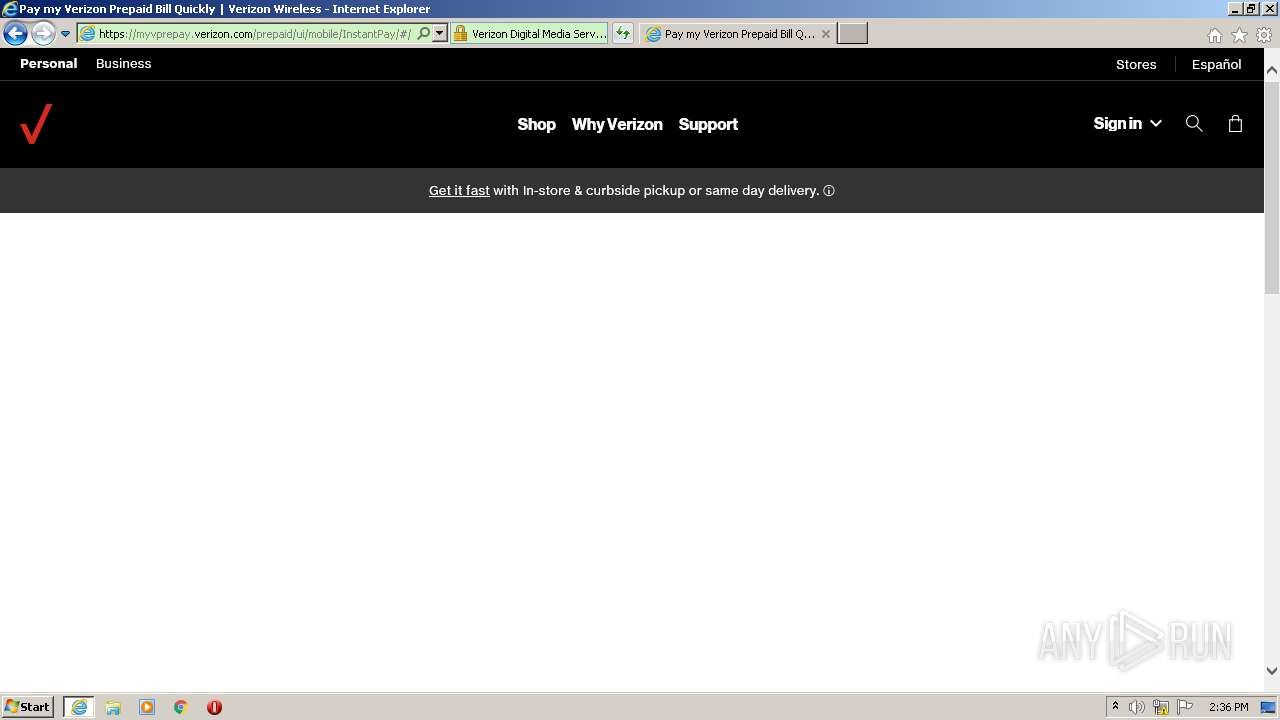This screenshot has width=1280, height=720.
Task: Click inside the address bar URL field
Action: point(254,34)
